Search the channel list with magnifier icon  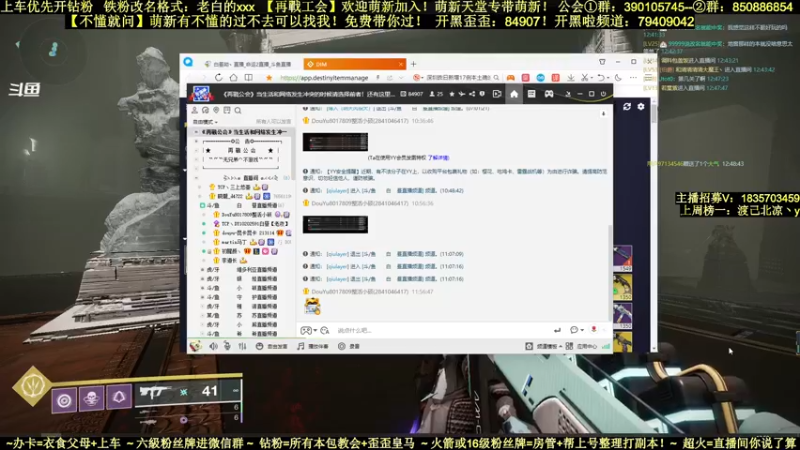238,110
